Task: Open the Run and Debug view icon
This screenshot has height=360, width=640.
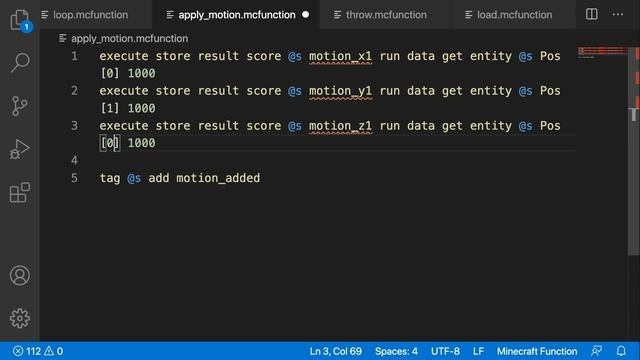Action: 20,149
